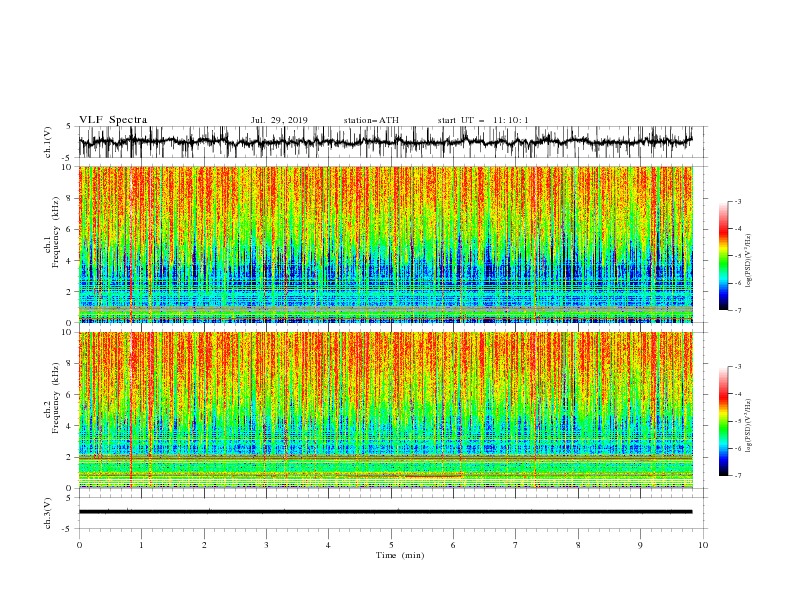Viewport: 792px width, 612px height.
Task: Click the "-3" value on ch.1 color bar
Action: tap(737, 202)
